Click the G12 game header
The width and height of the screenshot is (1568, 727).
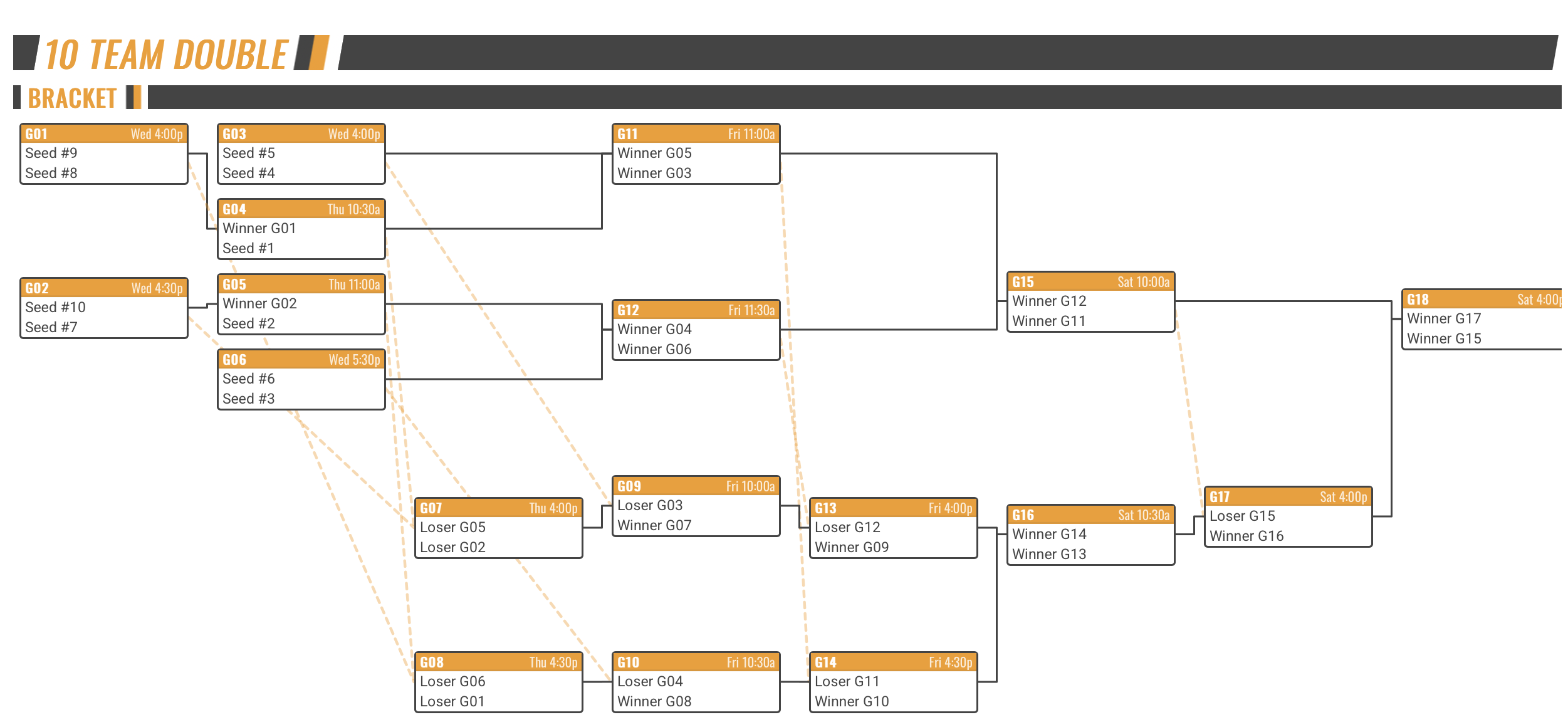tap(696, 310)
